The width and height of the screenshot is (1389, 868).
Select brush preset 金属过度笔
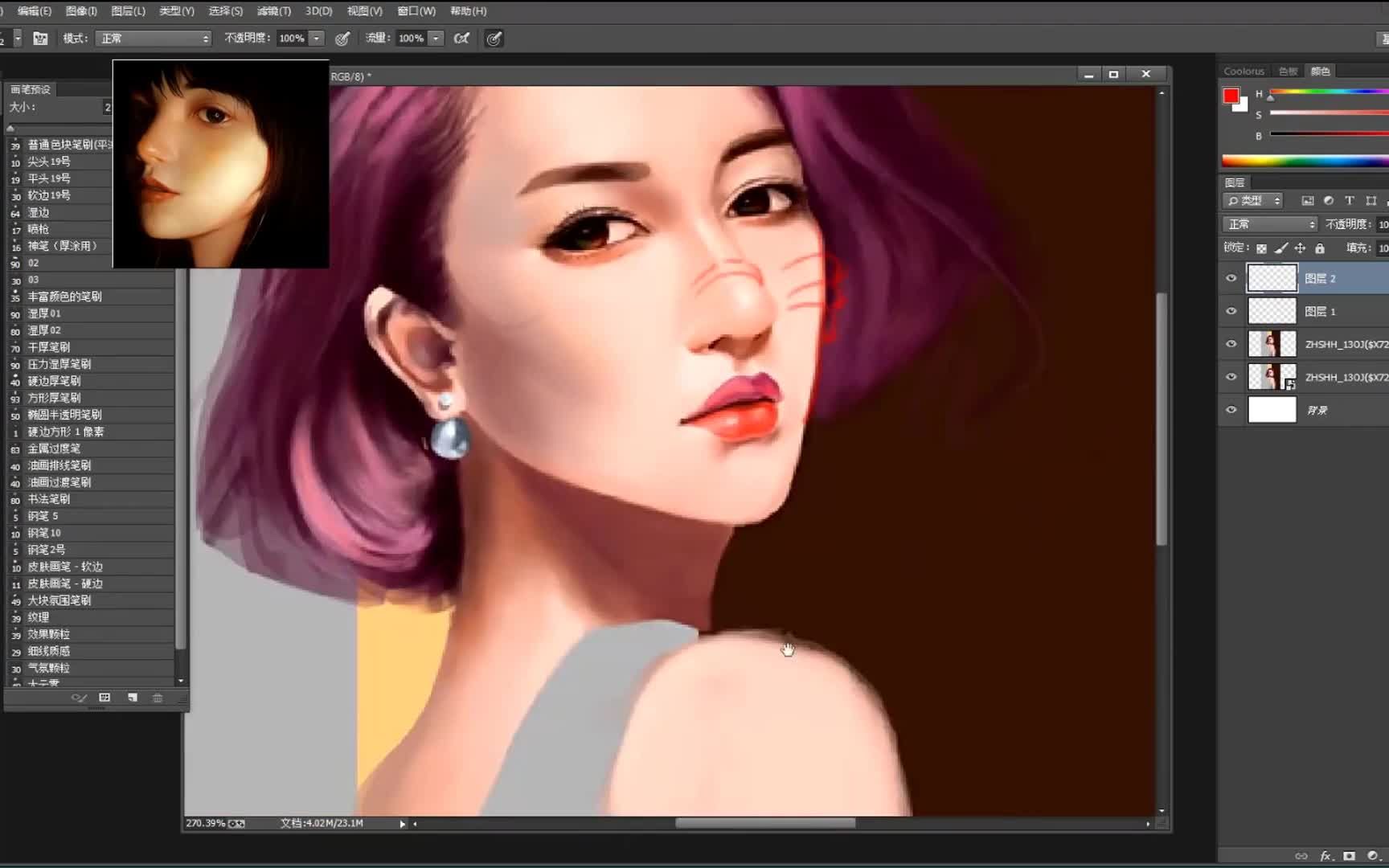click(x=90, y=448)
